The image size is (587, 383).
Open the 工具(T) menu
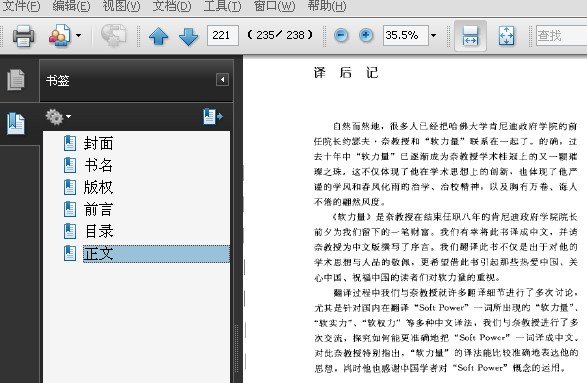[222, 6]
